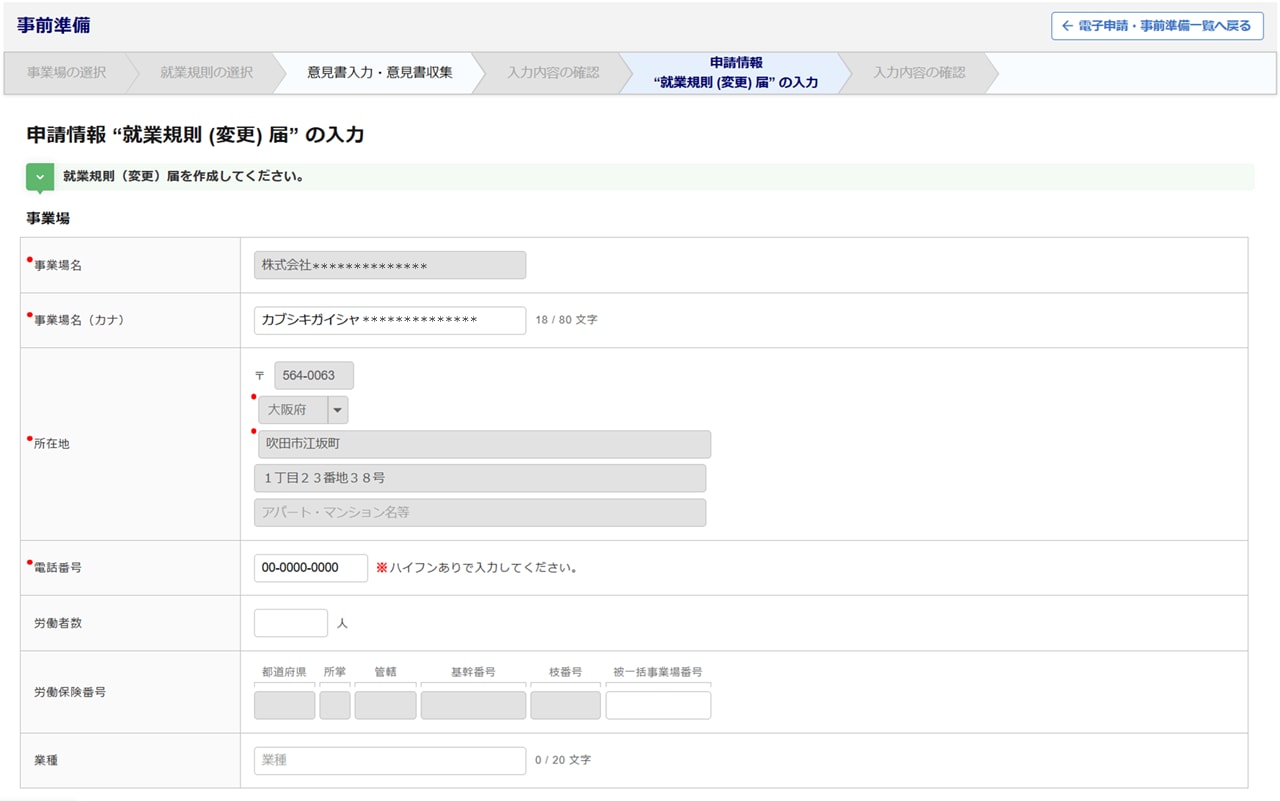Click the 被一括事業場番号 input field
The height and width of the screenshot is (801, 1280).
coord(657,705)
